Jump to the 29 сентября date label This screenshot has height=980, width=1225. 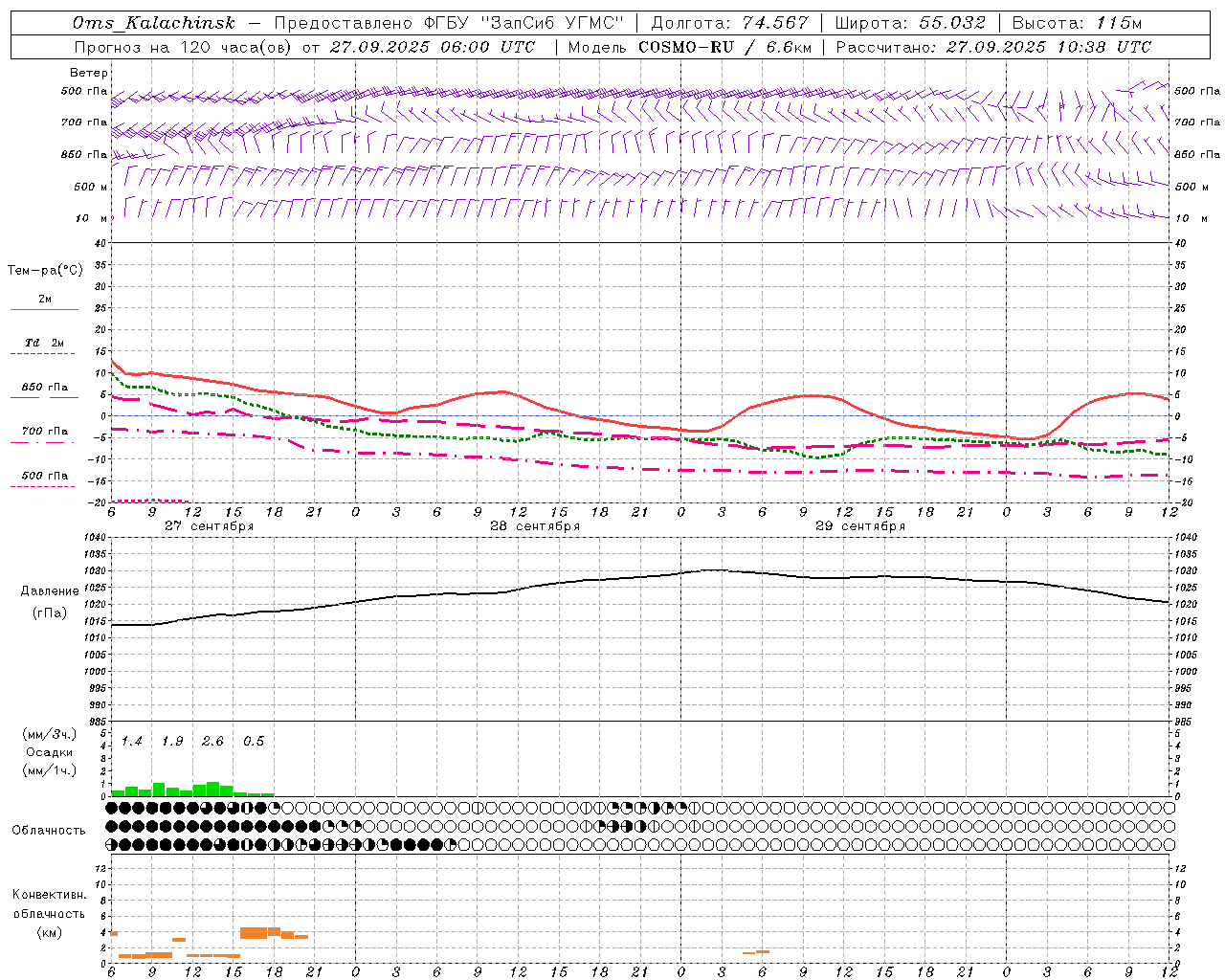click(x=859, y=526)
